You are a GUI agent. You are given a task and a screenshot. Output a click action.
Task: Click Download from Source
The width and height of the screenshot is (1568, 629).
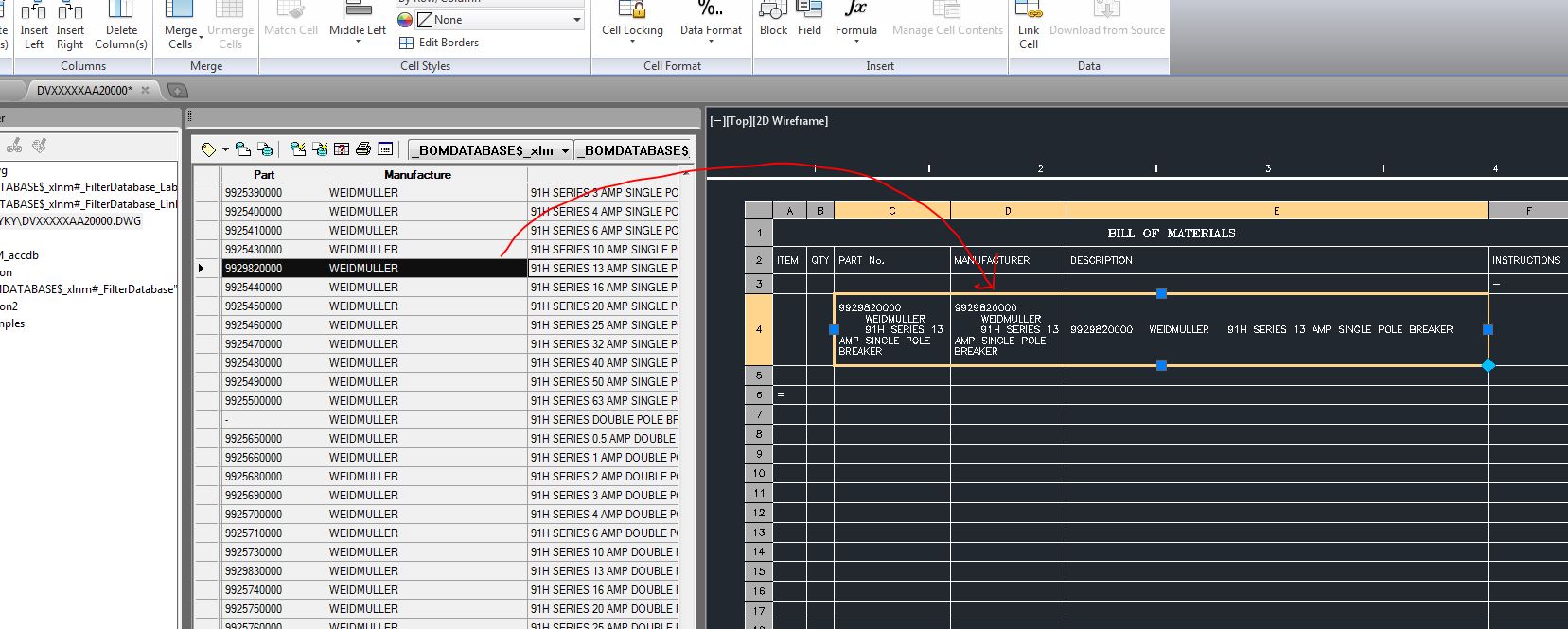[1106, 21]
